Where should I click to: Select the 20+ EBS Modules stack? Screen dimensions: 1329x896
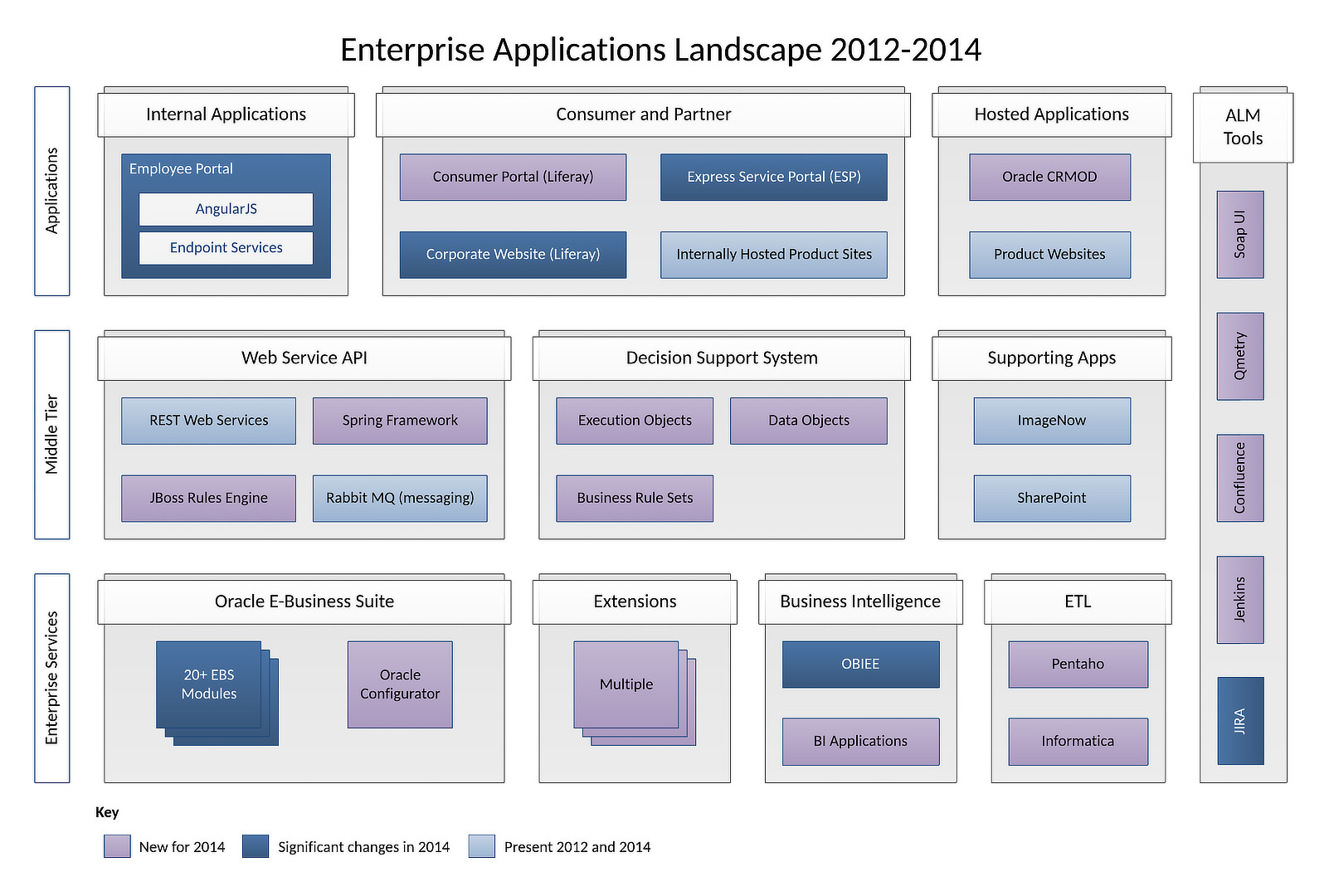pos(217,693)
